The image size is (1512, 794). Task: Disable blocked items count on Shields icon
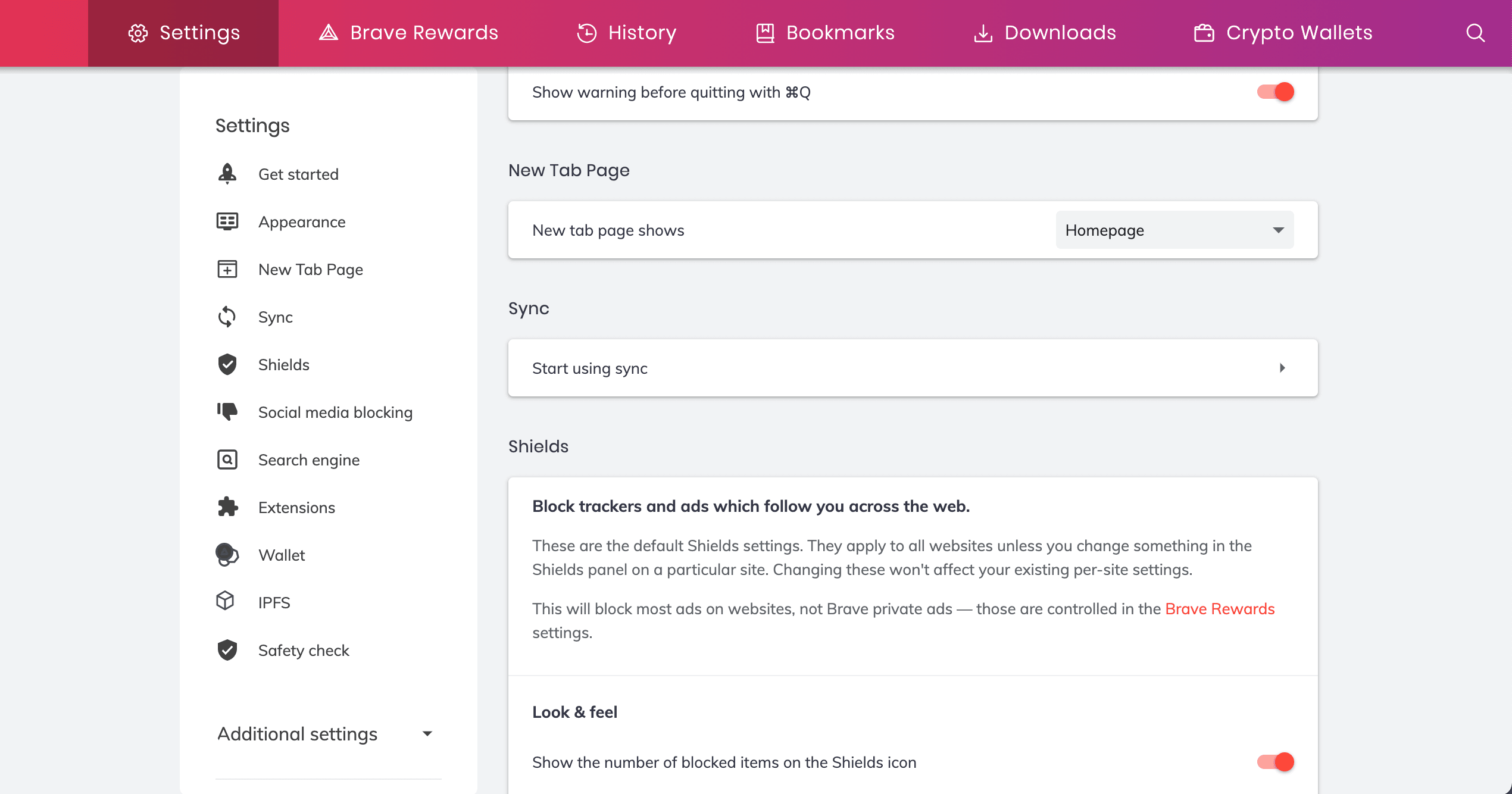tap(1275, 762)
